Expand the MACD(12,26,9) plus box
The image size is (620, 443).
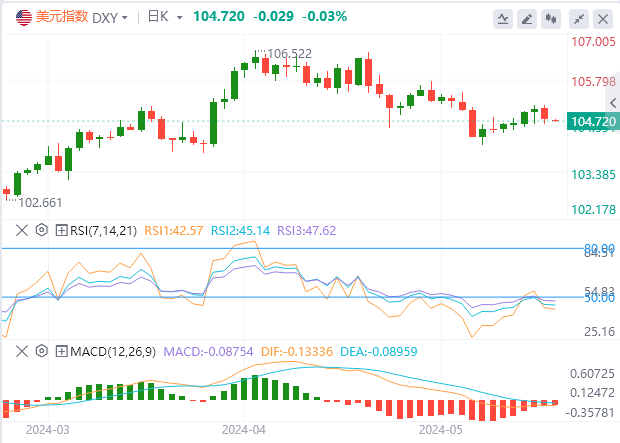tap(62, 351)
